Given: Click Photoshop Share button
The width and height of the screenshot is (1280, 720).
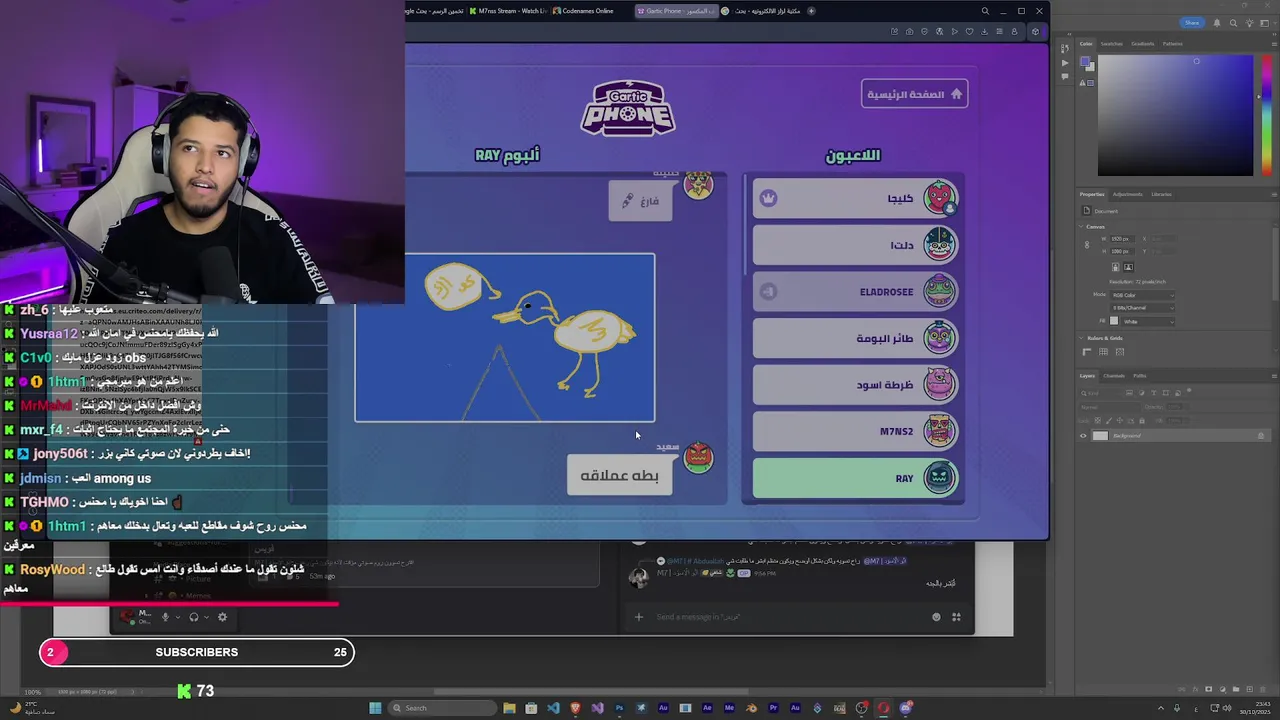Looking at the screenshot, I should click(1192, 23).
